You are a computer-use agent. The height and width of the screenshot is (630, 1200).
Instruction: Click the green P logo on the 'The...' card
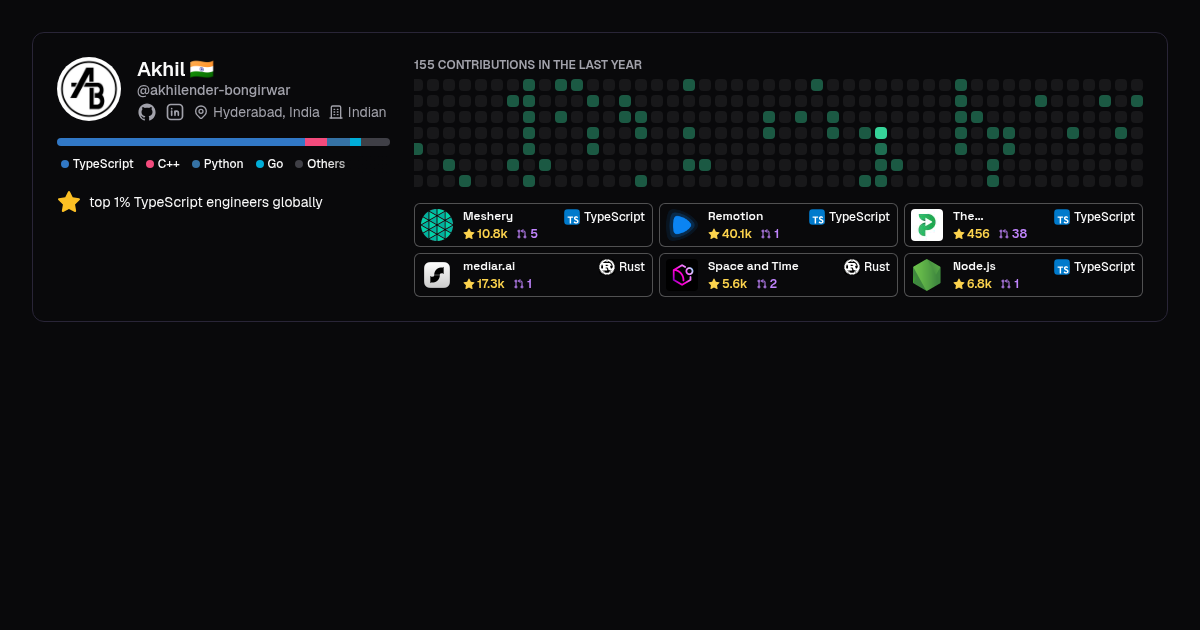tap(927, 225)
